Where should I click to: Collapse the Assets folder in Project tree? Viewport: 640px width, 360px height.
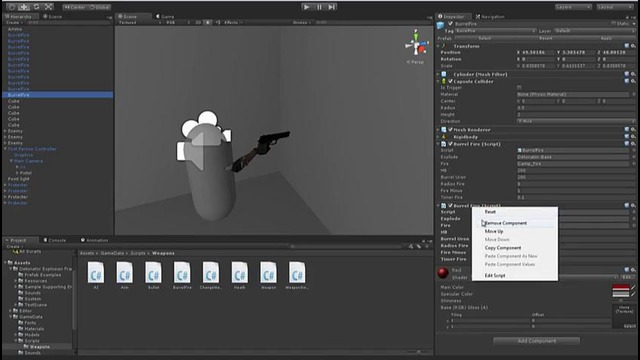tap(5, 262)
